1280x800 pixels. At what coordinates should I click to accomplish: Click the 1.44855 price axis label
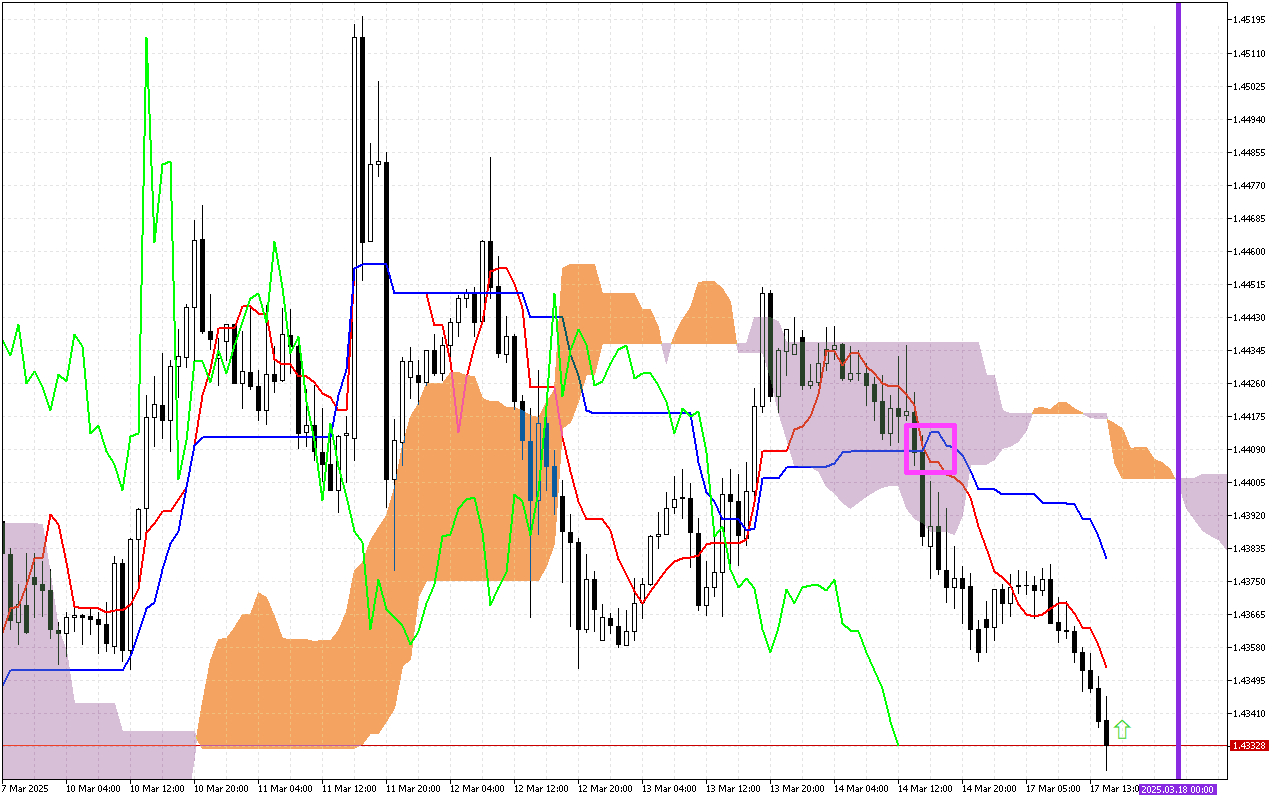1249,152
